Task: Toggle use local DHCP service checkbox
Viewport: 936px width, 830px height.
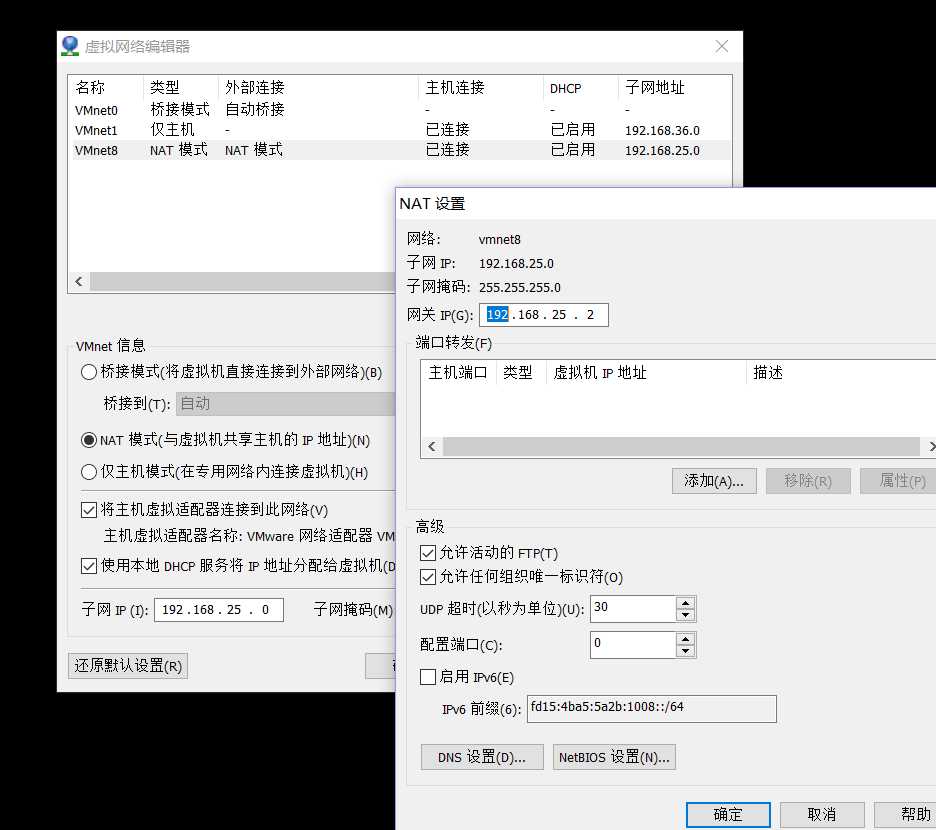Action: tap(88, 565)
